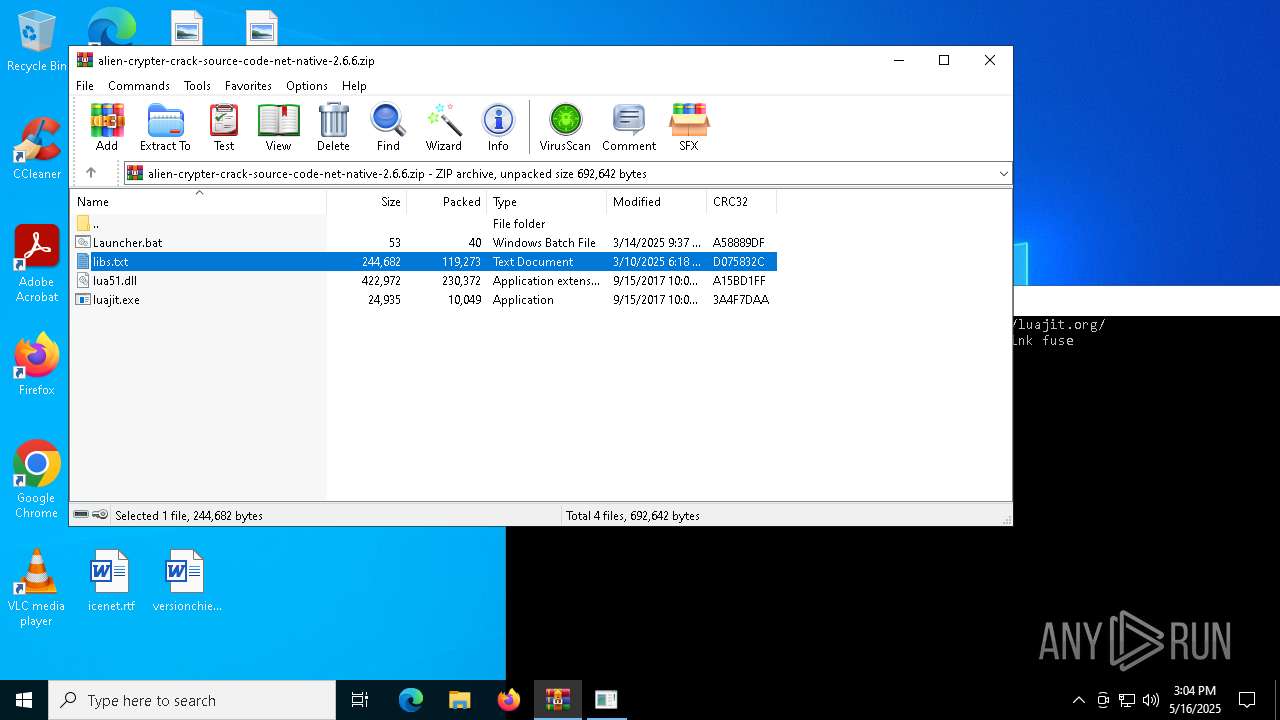
Task: Sort by the Name column header
Action: pyautogui.click(x=198, y=202)
